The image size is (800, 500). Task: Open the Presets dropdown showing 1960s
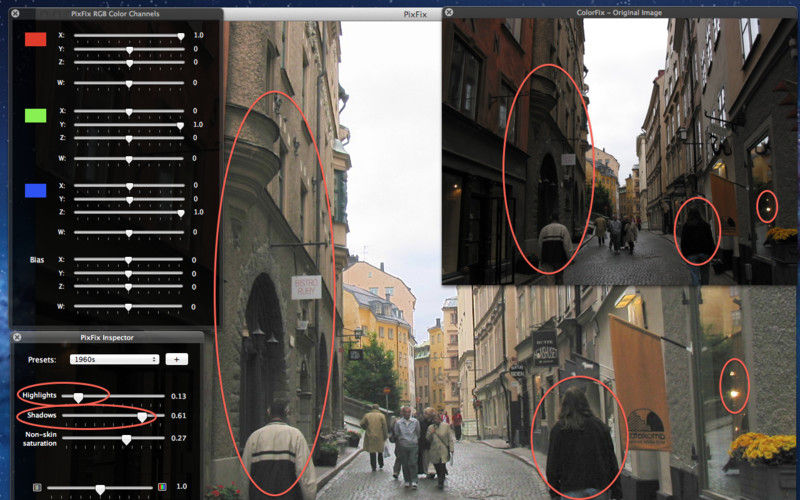click(114, 359)
